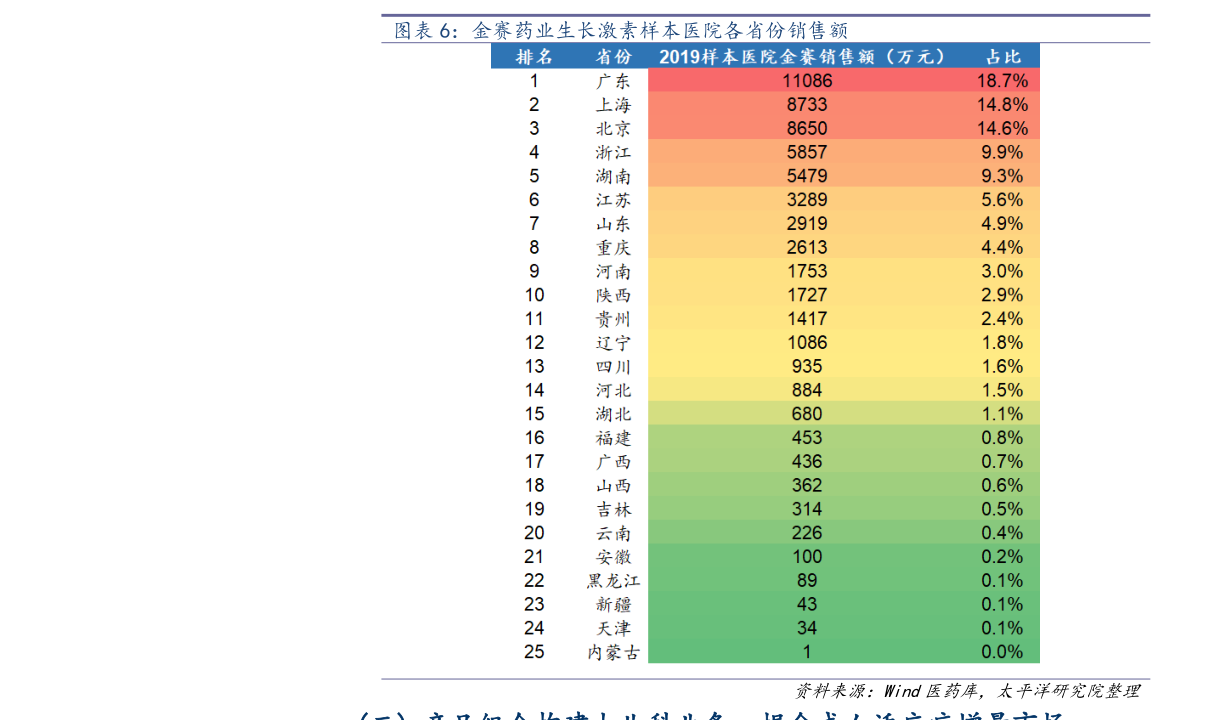Click the sales figure 436
Screen dimensions: 1225x720
[807, 462]
